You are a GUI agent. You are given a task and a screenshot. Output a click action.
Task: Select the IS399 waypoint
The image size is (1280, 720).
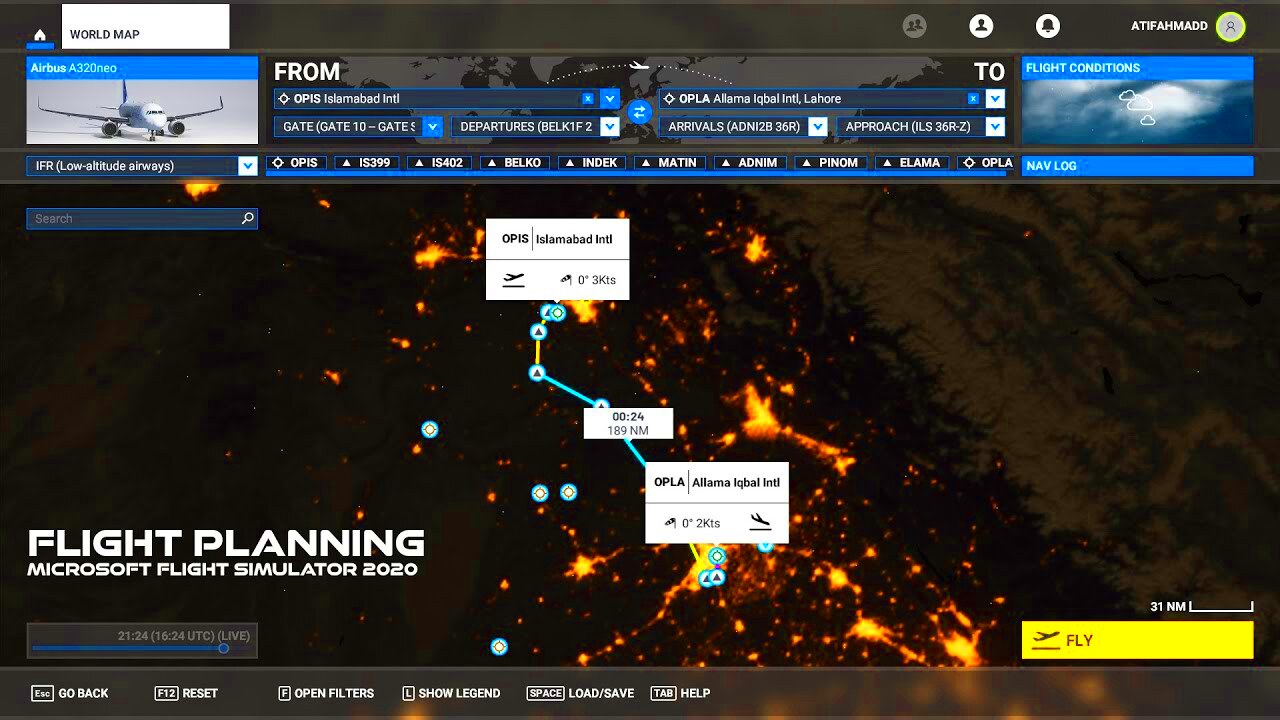coord(367,163)
